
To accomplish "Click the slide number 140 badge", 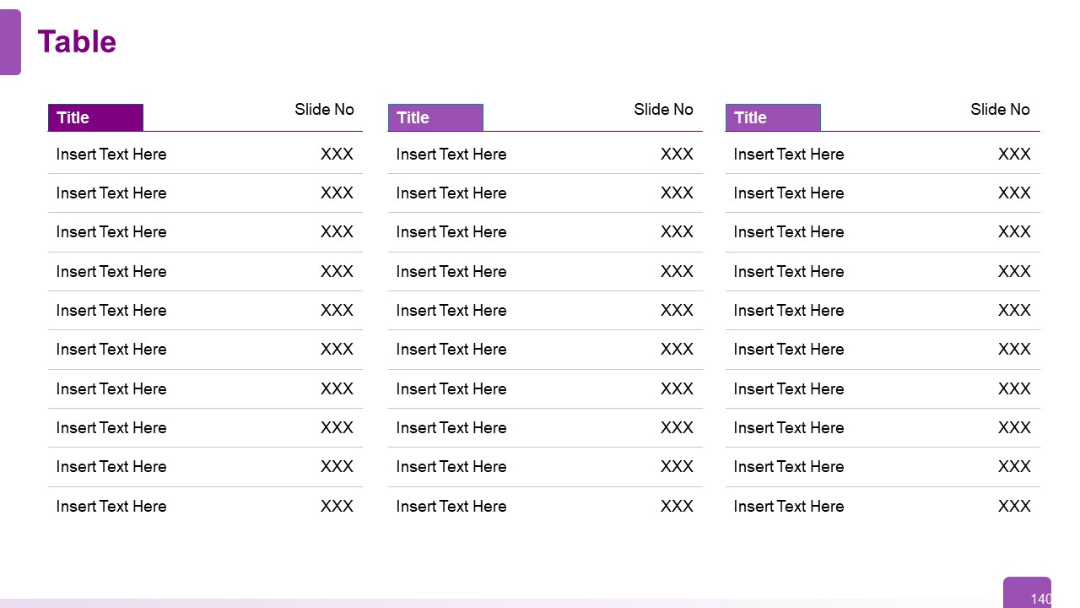I will 1027,593.
